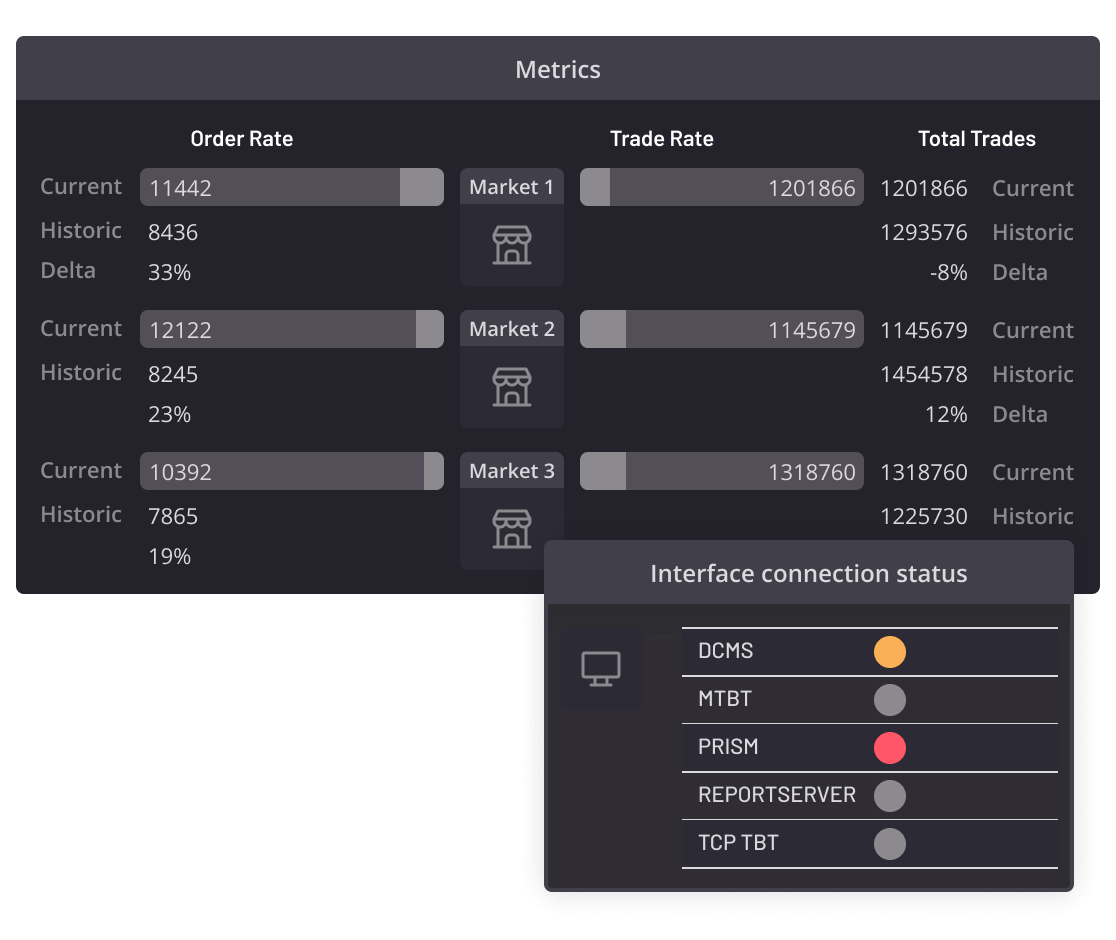Expand the Trade Rate column header
Viewport: 1116px width, 940px height.
tap(662, 139)
